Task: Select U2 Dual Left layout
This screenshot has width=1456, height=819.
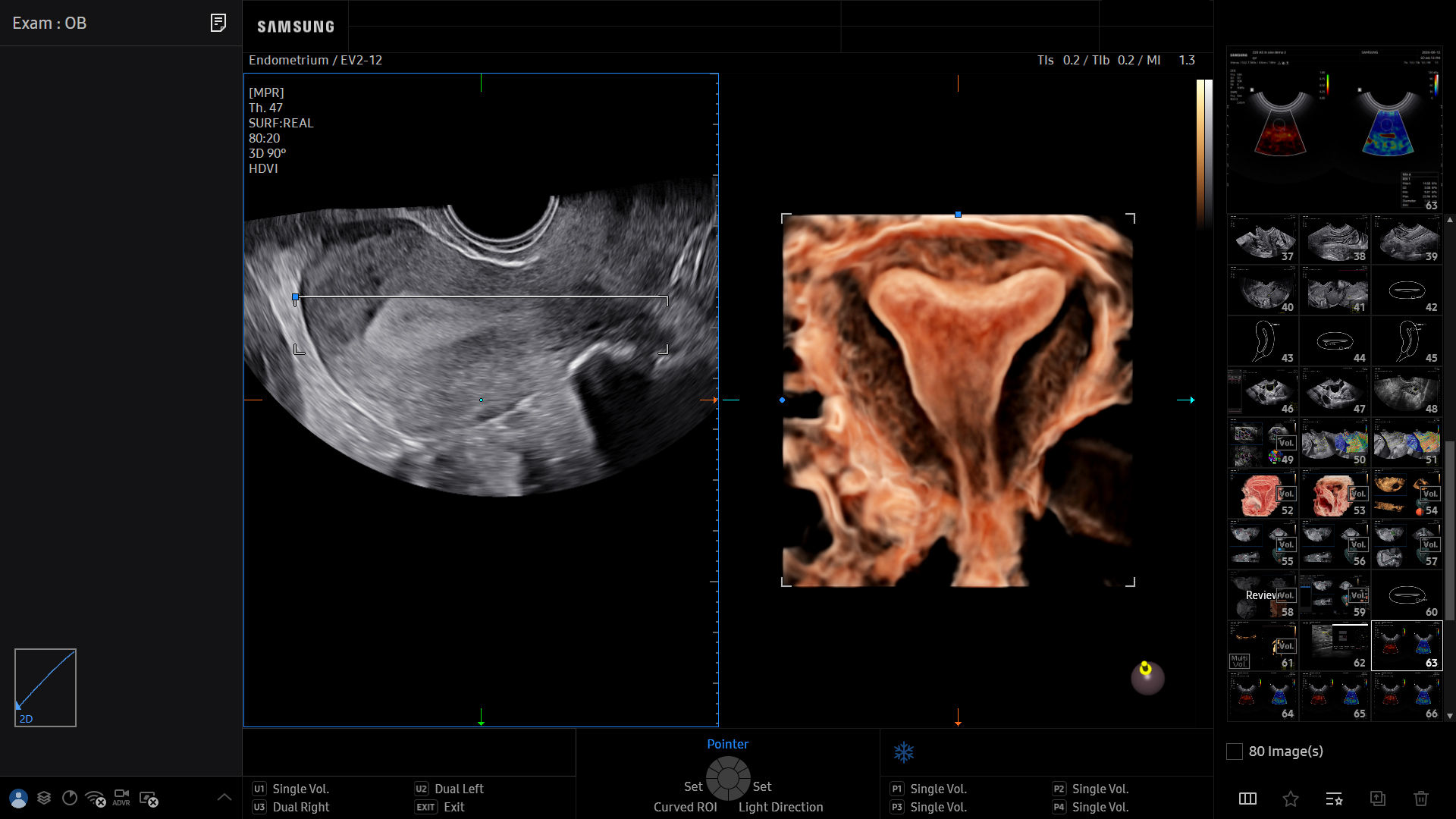Action: (449, 789)
